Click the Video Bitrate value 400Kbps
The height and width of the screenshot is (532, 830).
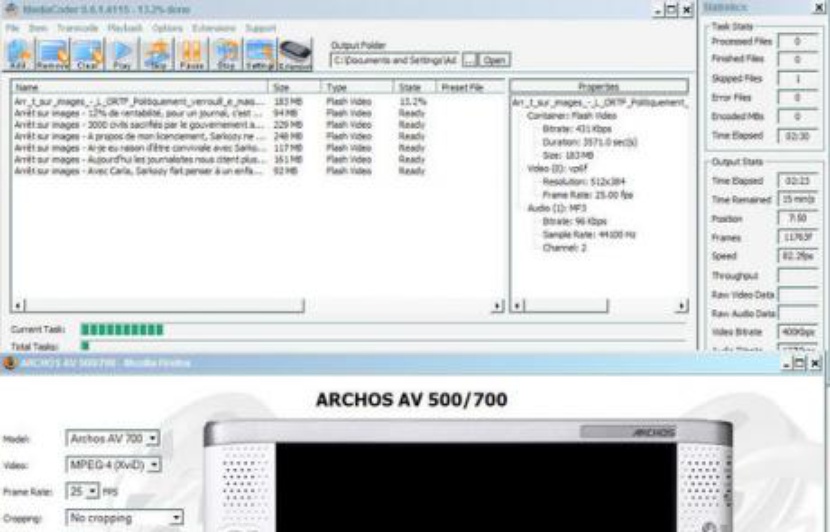[x=798, y=332]
